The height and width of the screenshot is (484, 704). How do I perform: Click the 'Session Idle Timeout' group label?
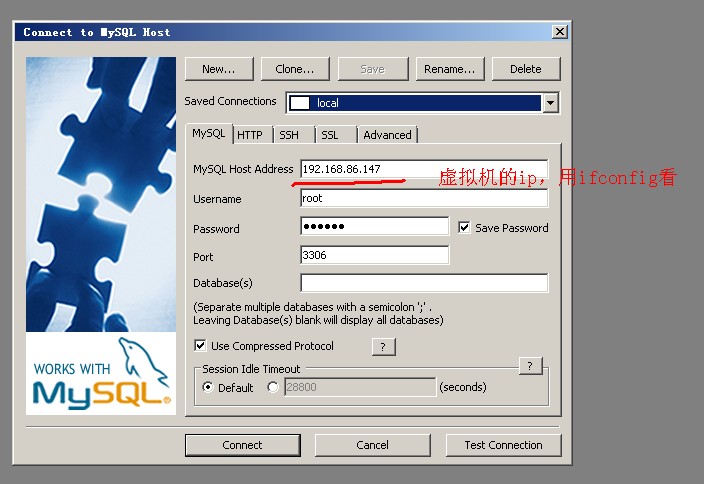[251, 369]
